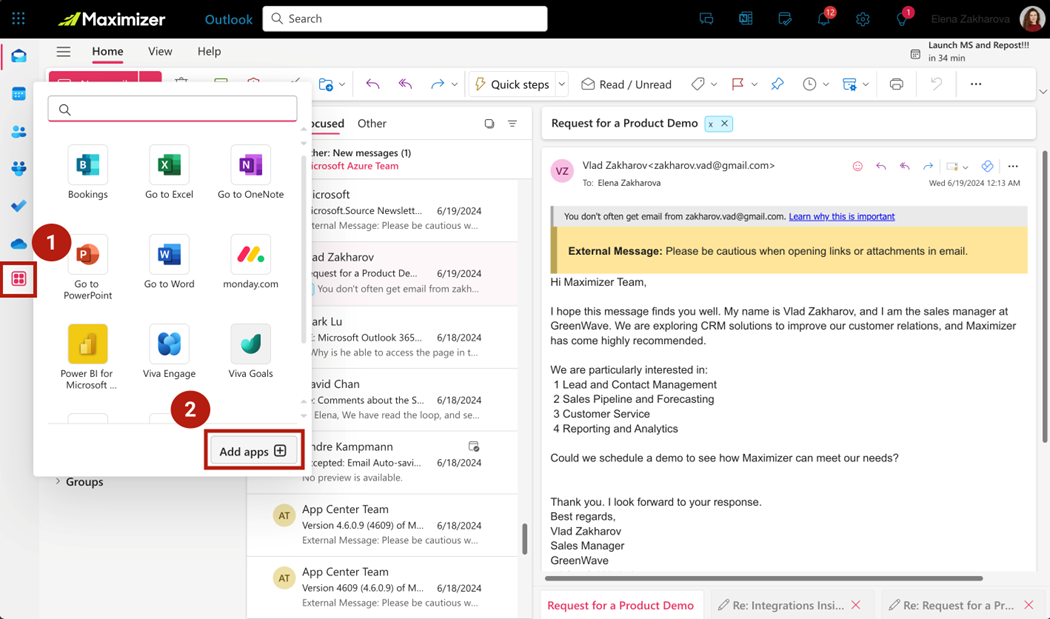Close the Re: Integrations Insi... draft tab
Screen dimensions: 1050x619
[x=855, y=605]
